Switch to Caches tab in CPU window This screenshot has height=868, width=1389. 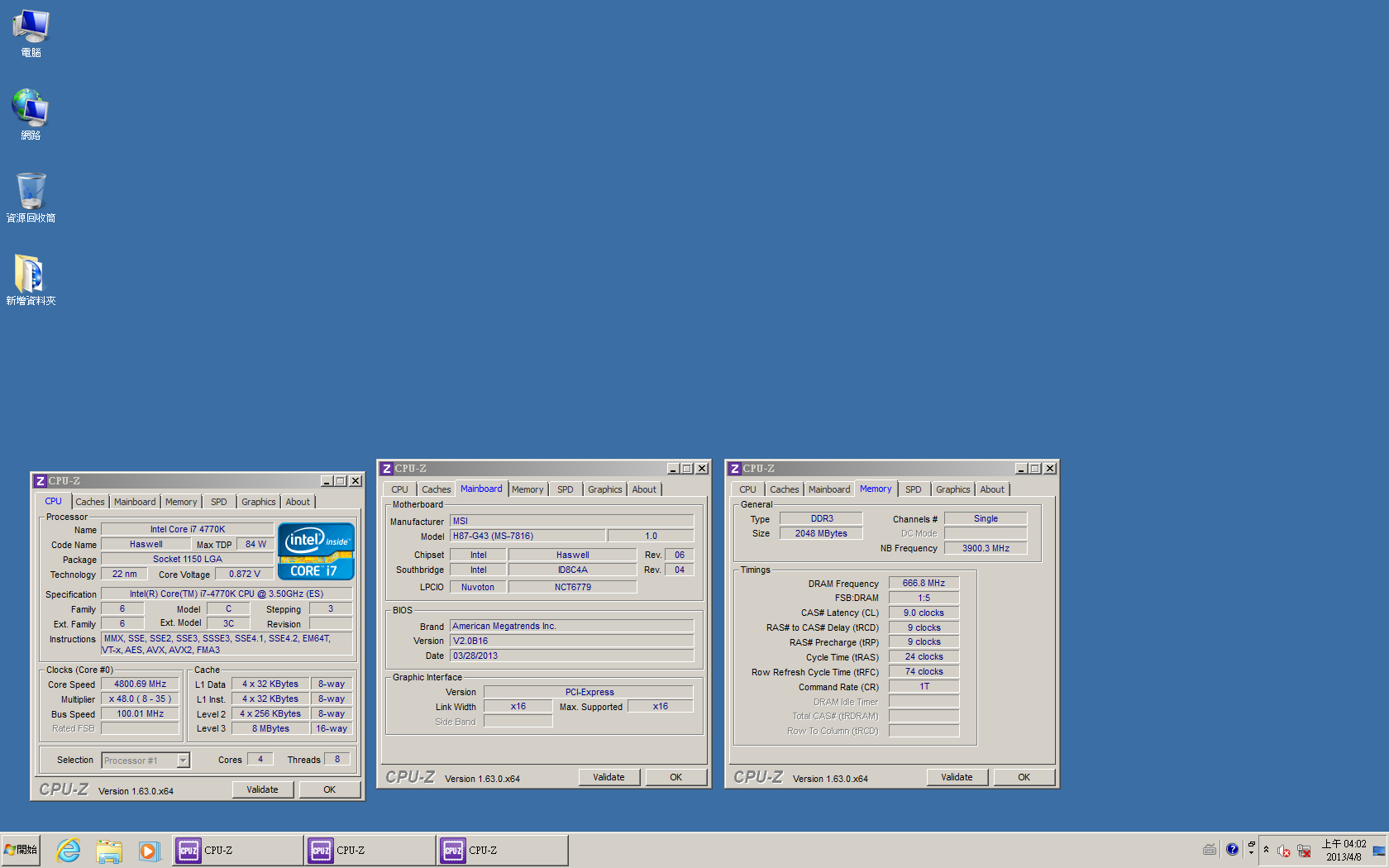(89, 502)
